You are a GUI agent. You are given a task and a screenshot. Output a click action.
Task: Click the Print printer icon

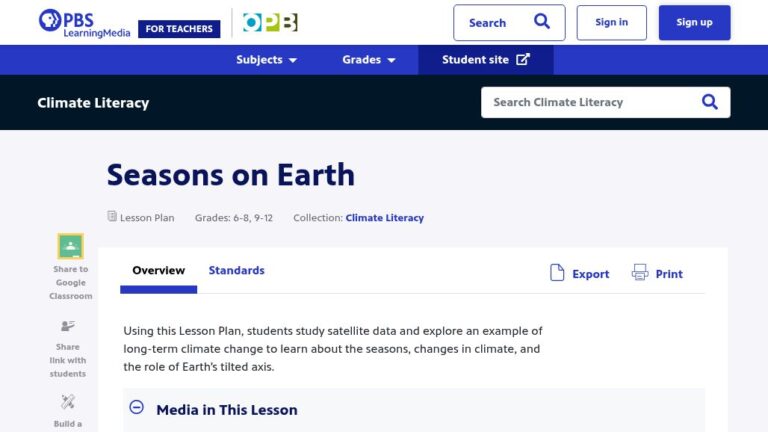point(640,272)
